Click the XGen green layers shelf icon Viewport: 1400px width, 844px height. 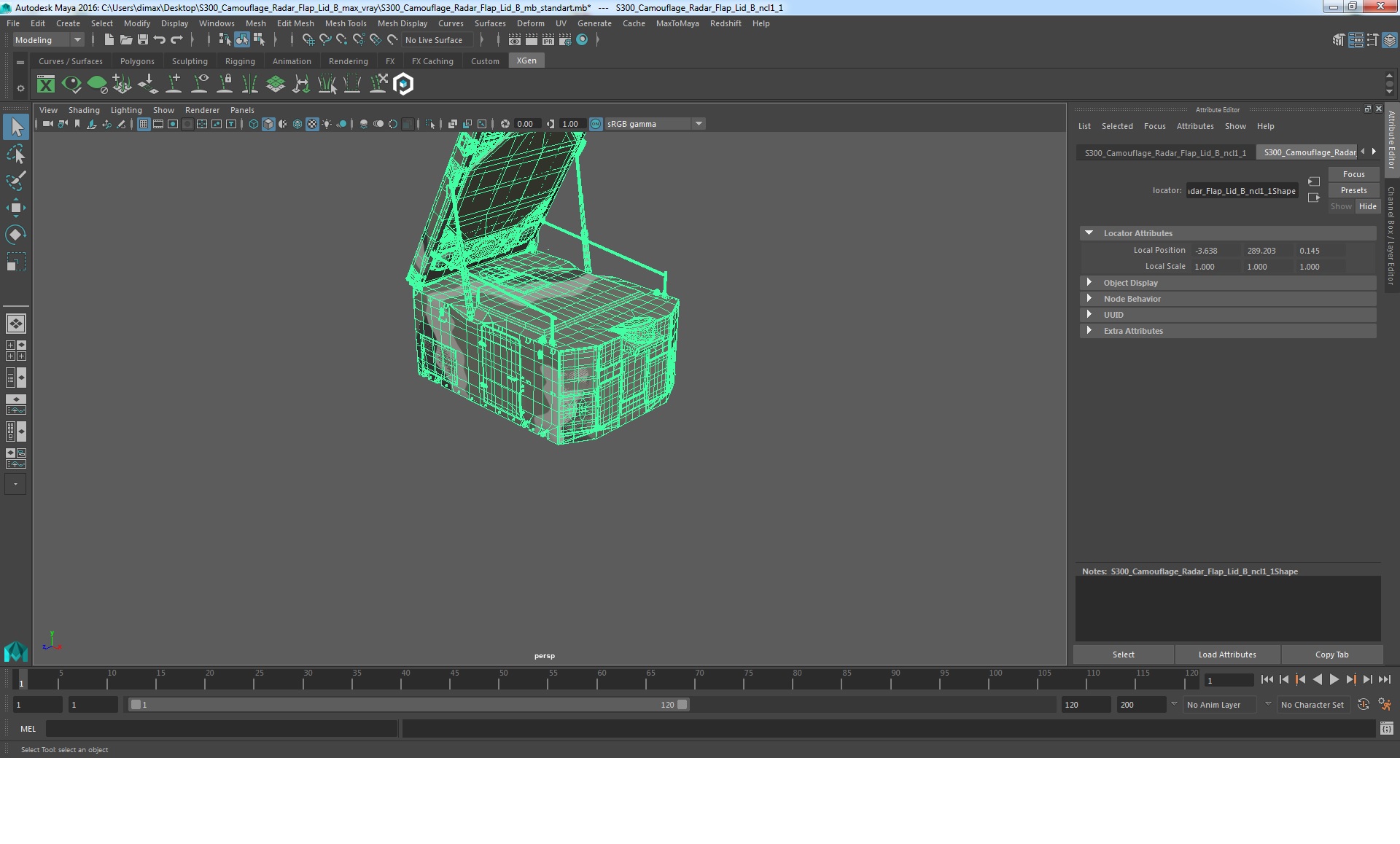[276, 85]
